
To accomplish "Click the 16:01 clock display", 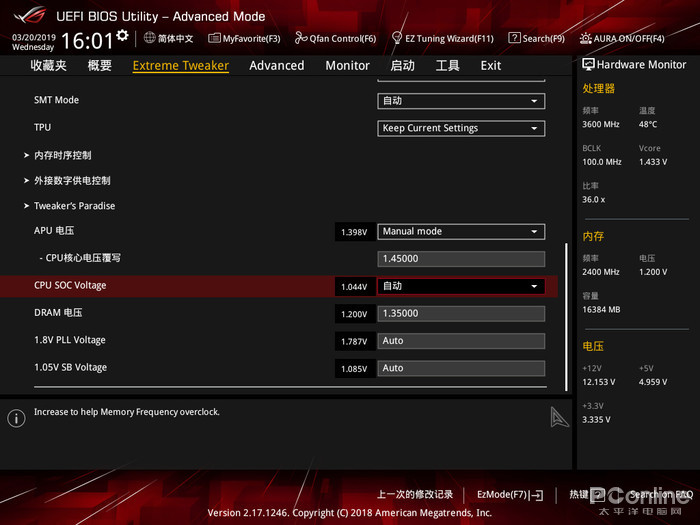I will 87,41.
